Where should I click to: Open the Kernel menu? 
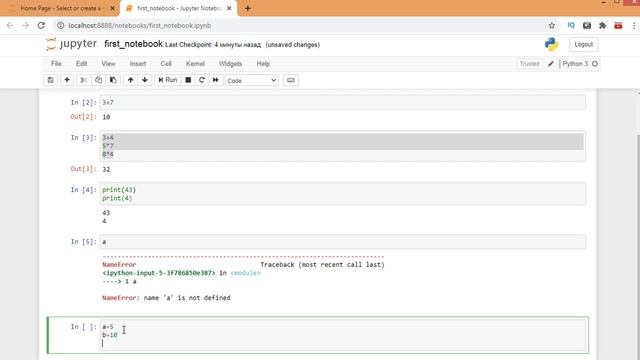pyautogui.click(x=195, y=64)
